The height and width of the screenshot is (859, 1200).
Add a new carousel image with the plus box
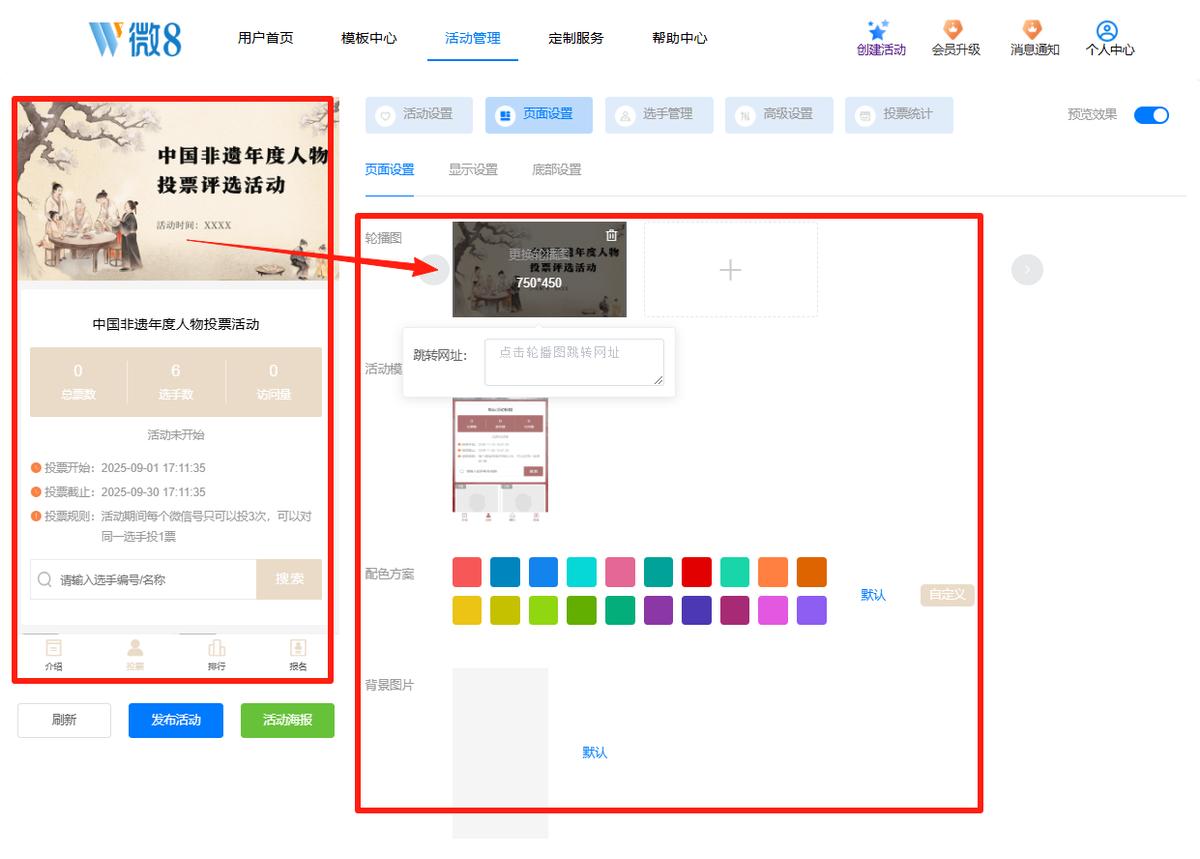pos(731,269)
